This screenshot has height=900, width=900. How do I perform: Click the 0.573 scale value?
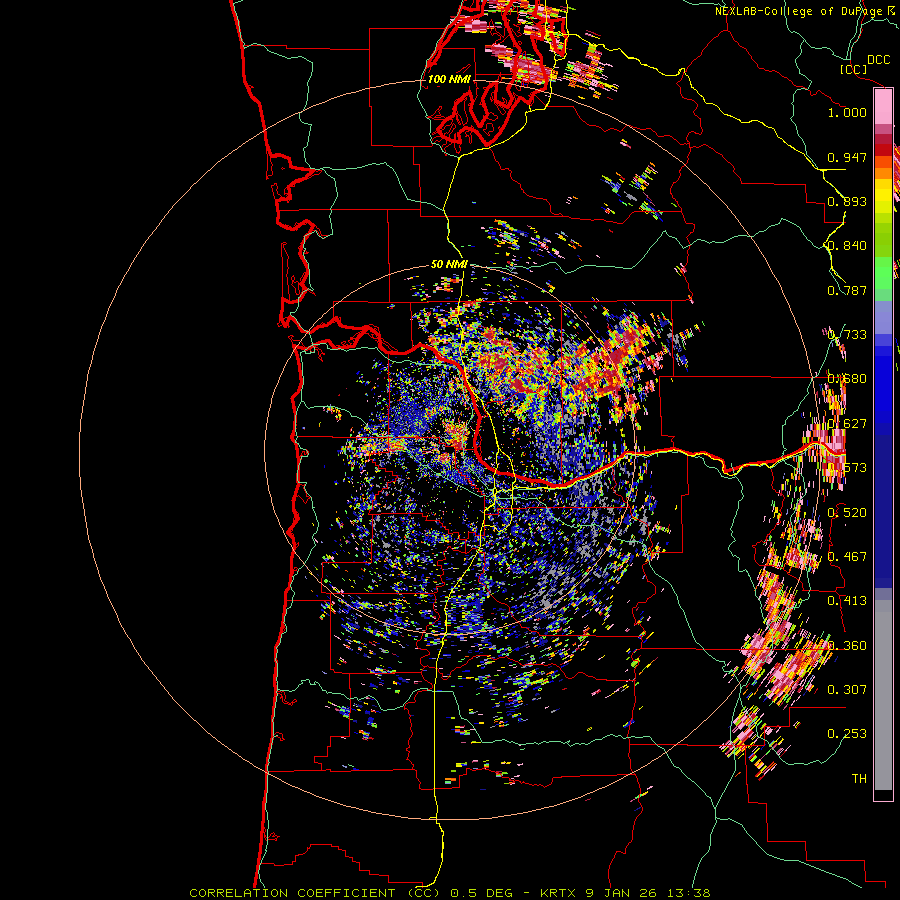(x=847, y=468)
